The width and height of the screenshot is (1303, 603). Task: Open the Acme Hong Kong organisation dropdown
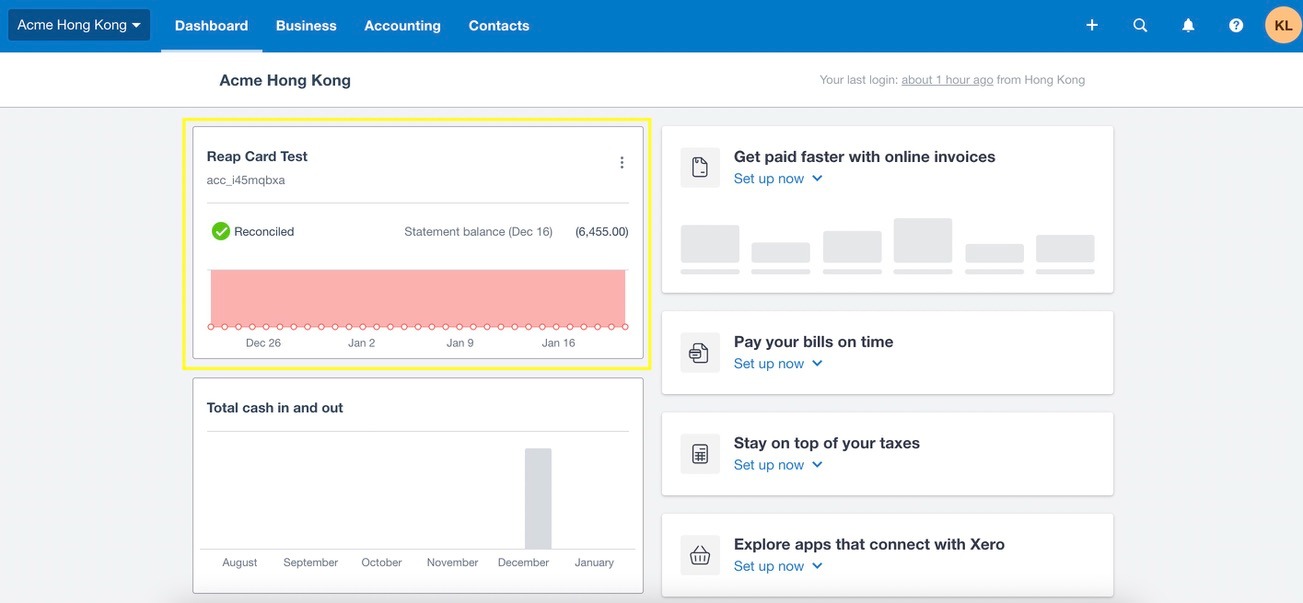click(79, 25)
